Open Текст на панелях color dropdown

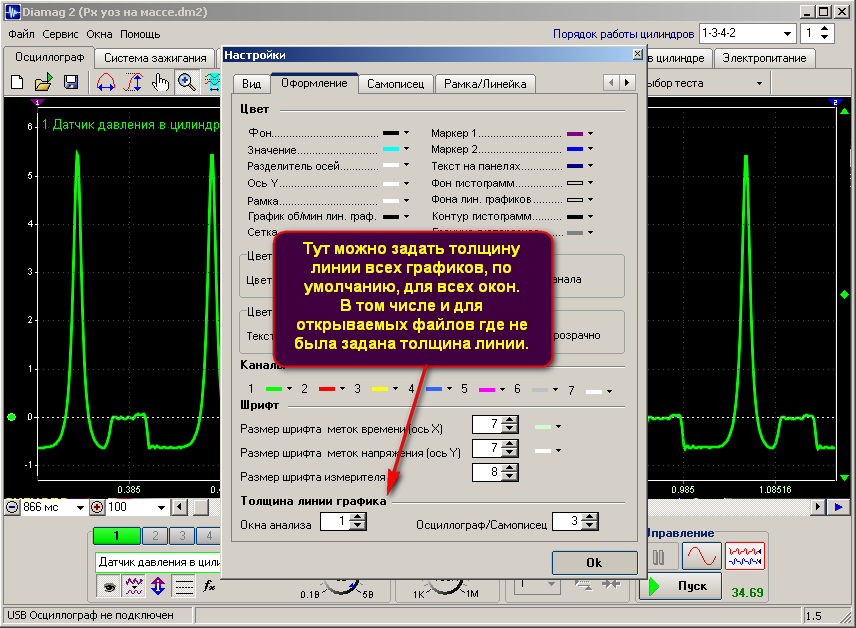click(590, 165)
